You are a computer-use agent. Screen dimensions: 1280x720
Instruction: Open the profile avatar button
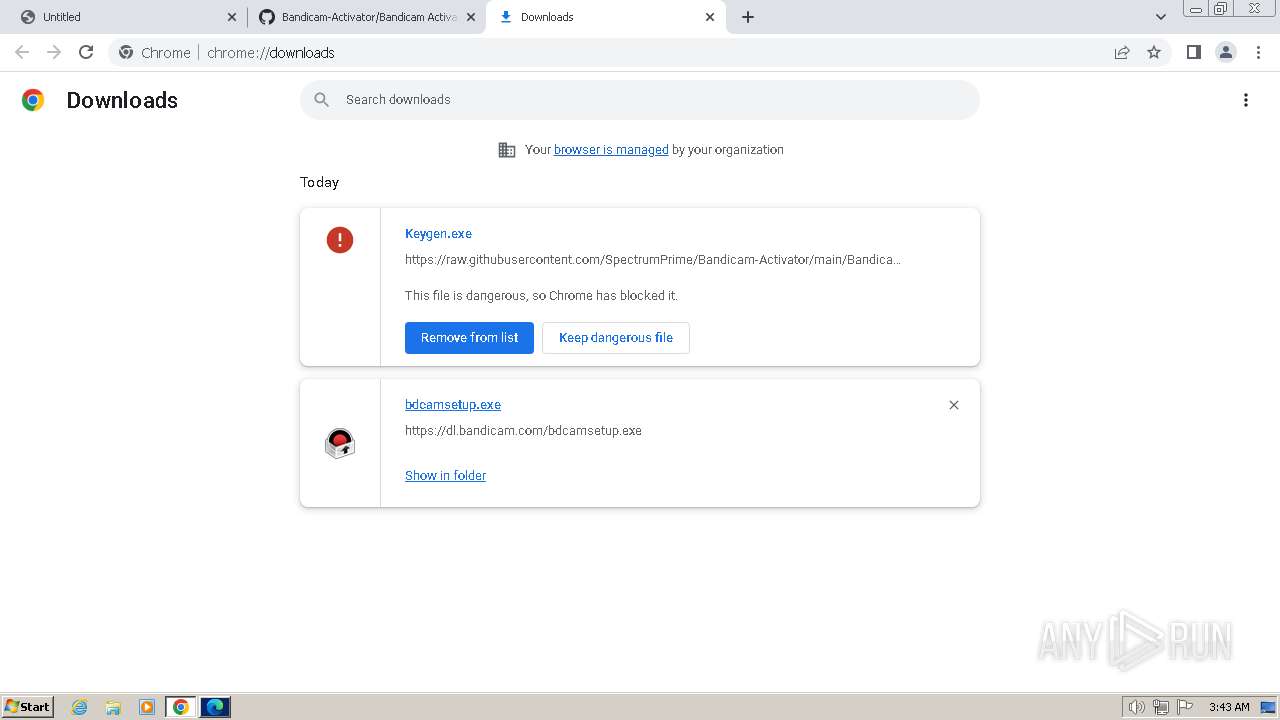point(1226,52)
